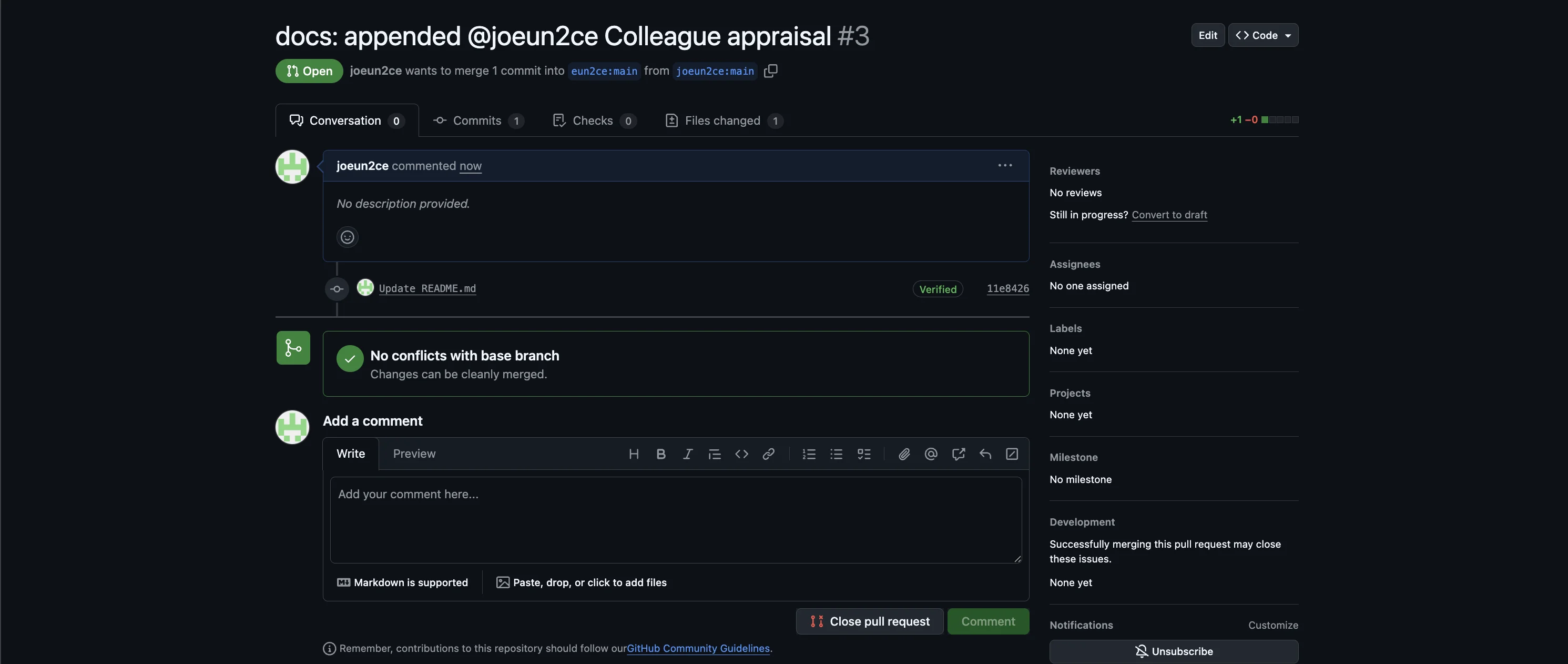Click the Close pull request button
Viewport: 1568px width, 664px height.
tap(869, 621)
